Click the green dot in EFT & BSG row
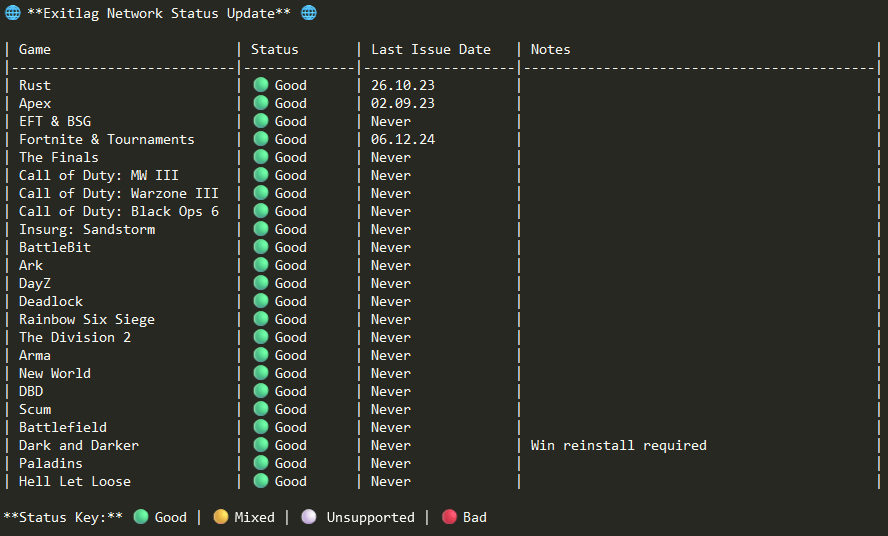 point(261,121)
